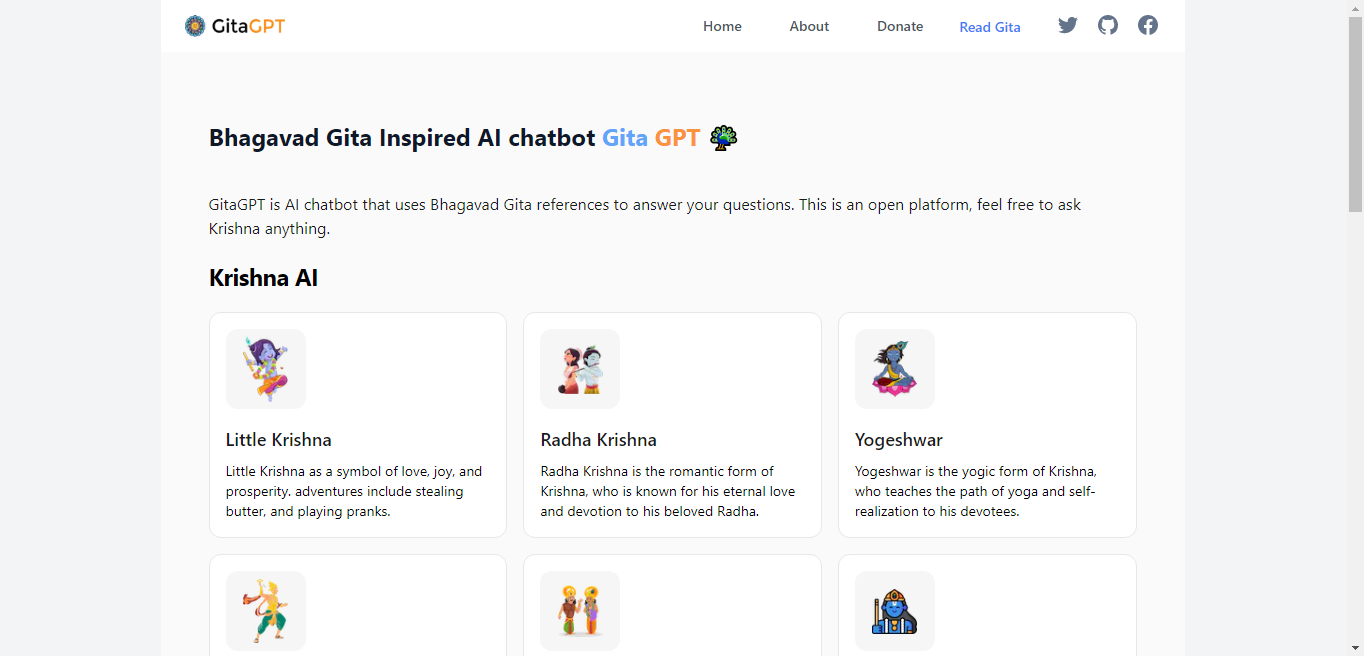
Task: Click the dancing figure avatar in second row
Action: [x=266, y=611]
